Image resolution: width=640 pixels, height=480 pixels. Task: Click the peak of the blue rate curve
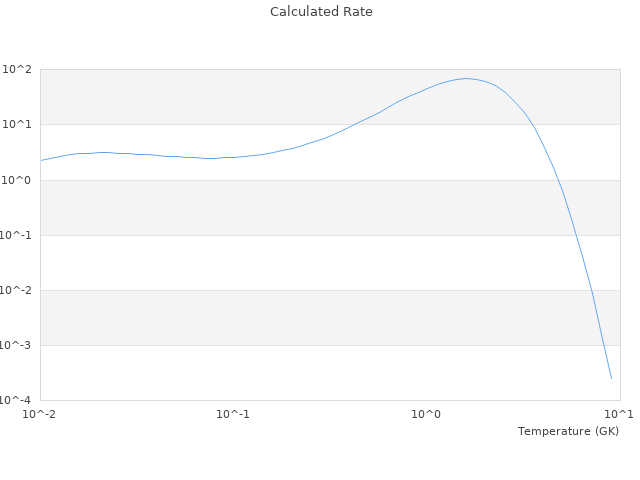(x=466, y=78)
